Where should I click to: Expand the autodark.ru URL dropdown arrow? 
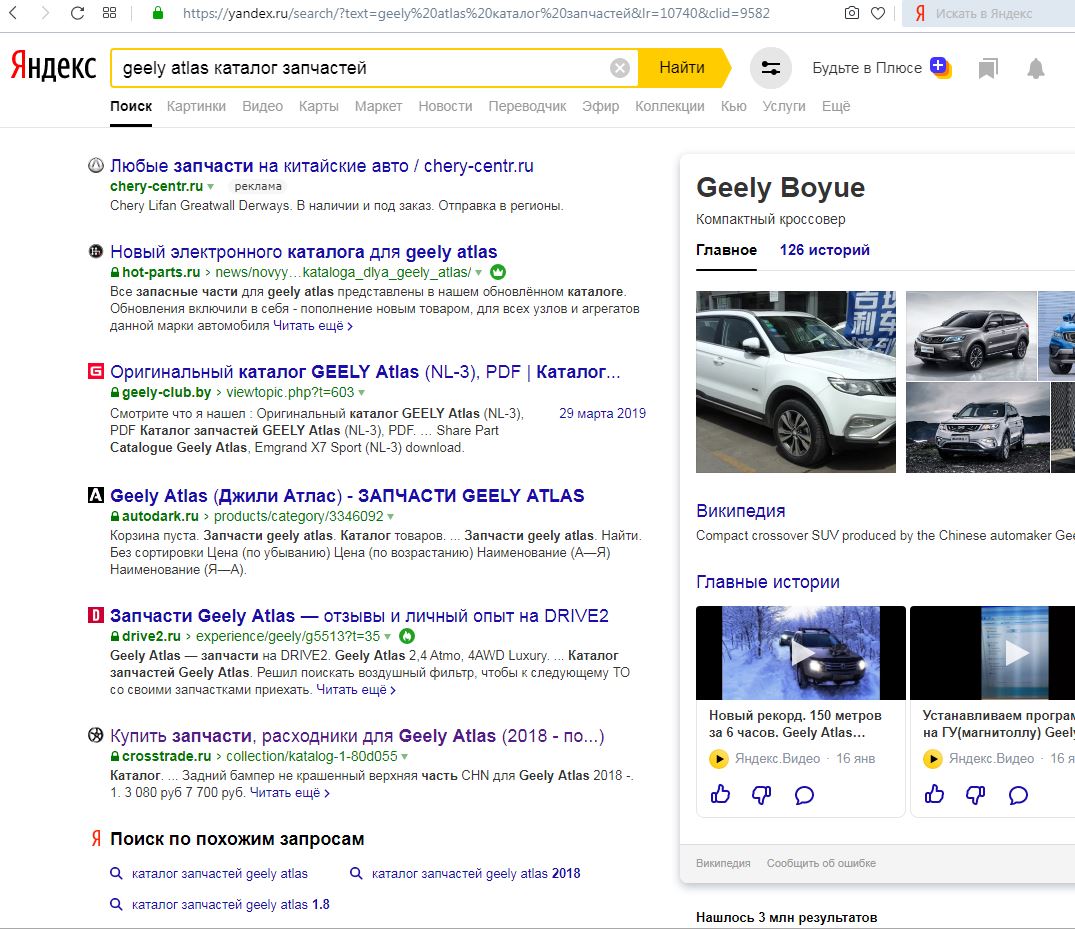tap(391, 516)
